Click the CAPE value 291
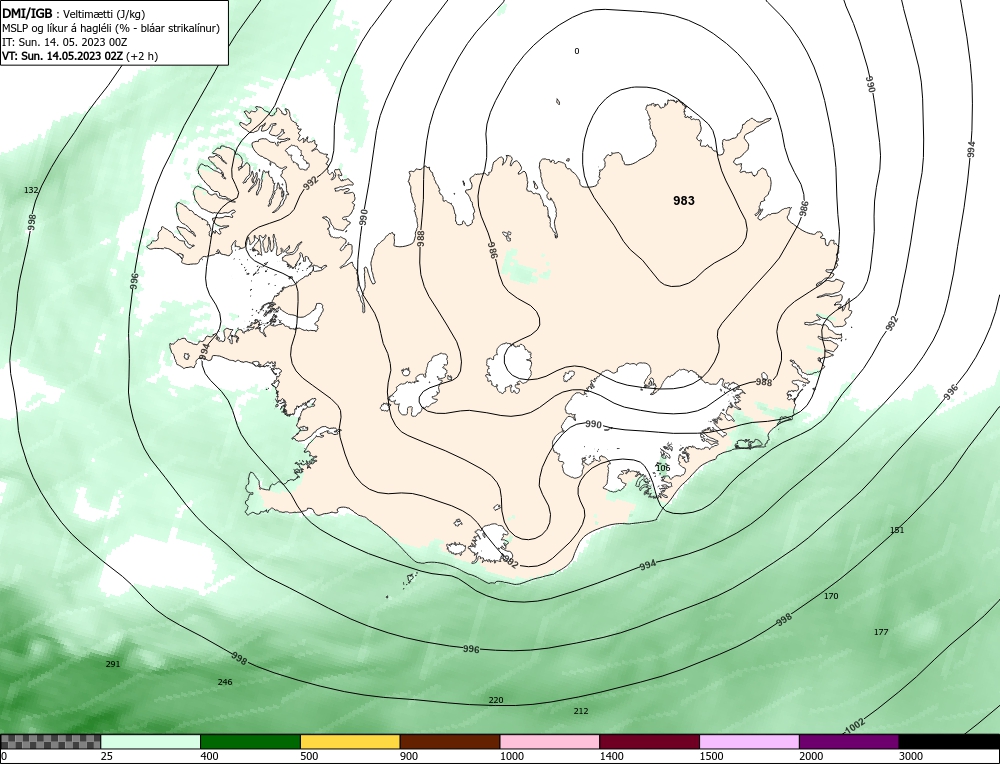 pos(112,665)
